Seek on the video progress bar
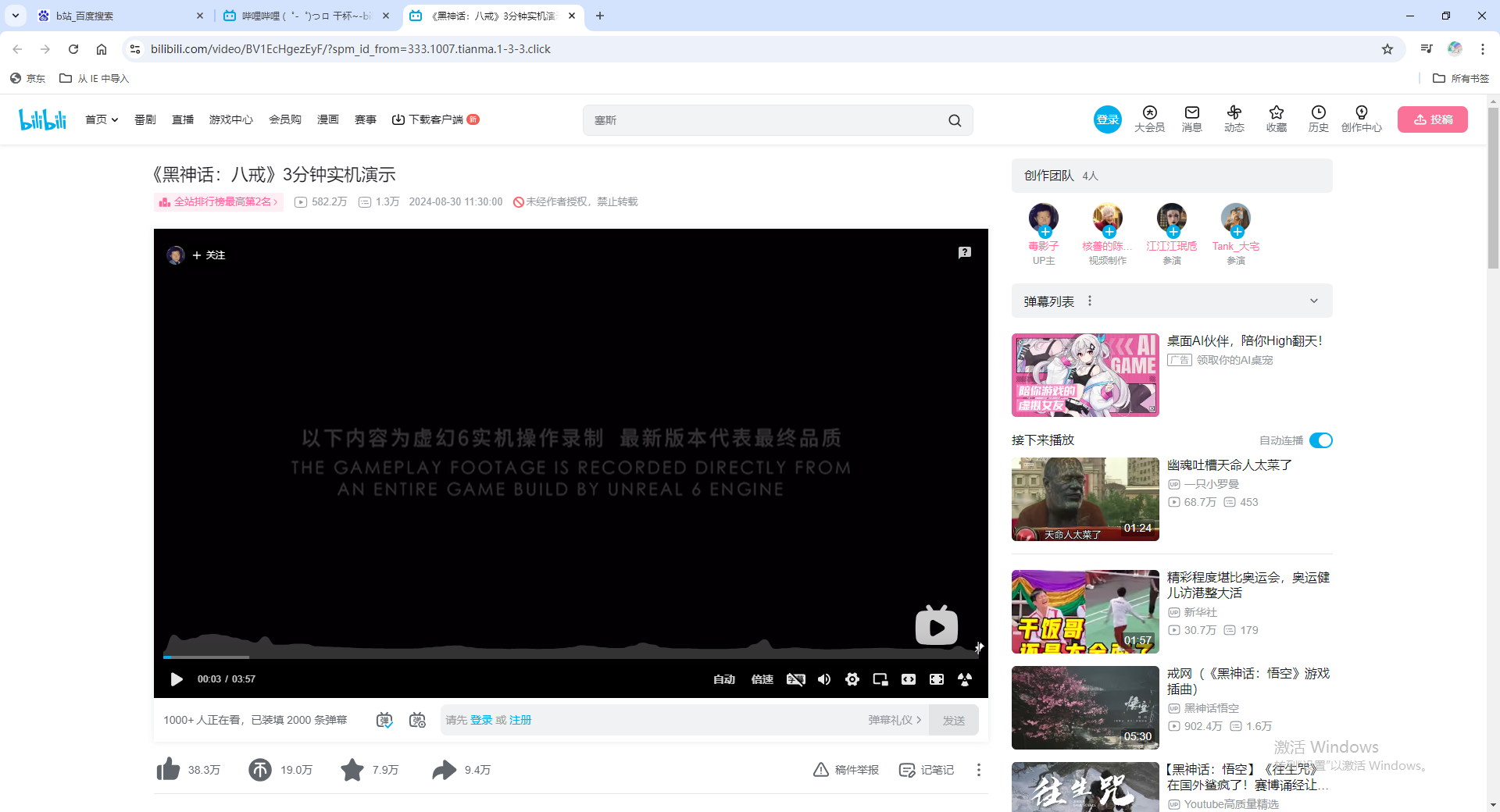Image resolution: width=1500 pixels, height=812 pixels. 570,657
